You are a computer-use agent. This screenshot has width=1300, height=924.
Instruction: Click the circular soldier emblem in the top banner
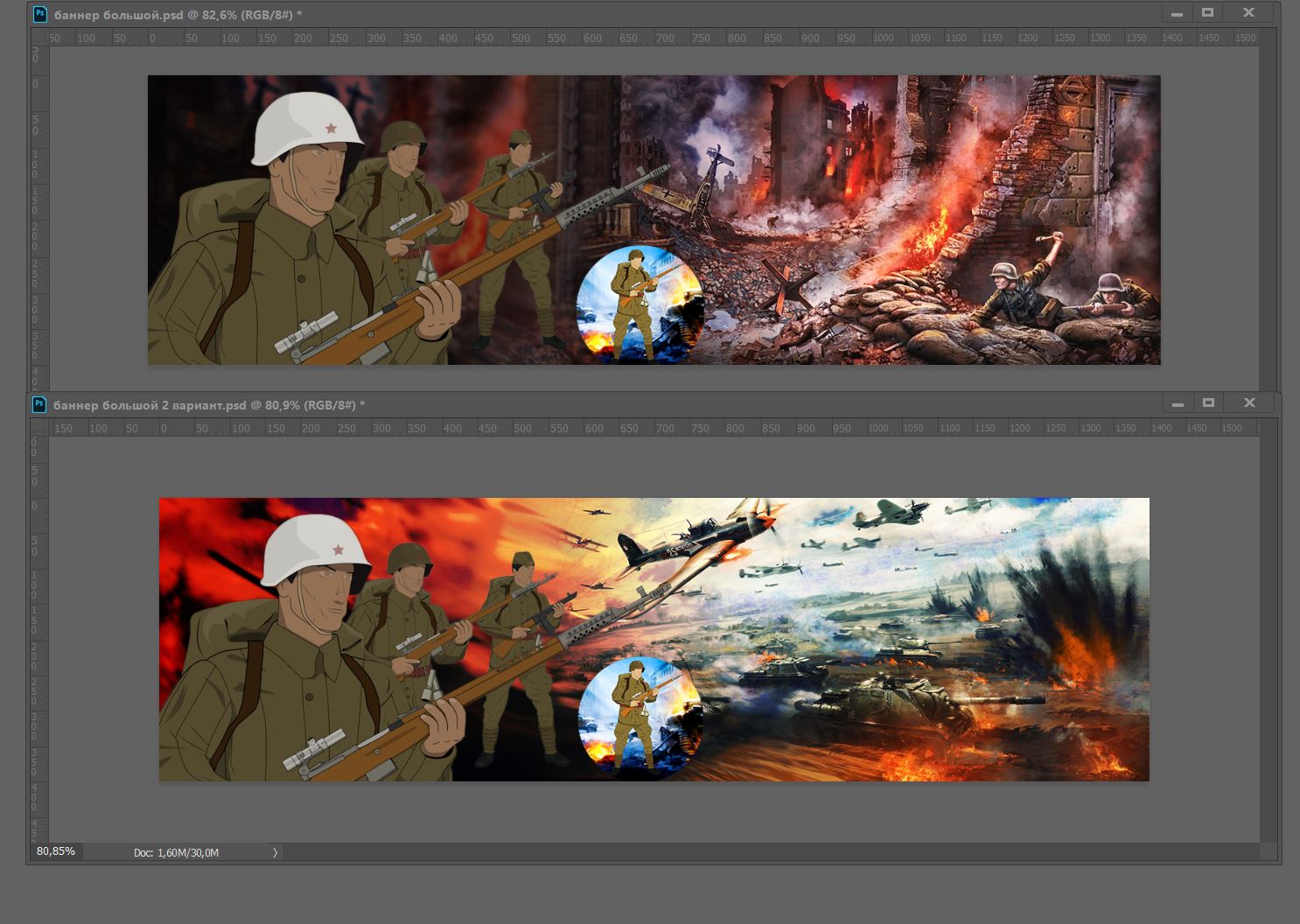(640, 304)
